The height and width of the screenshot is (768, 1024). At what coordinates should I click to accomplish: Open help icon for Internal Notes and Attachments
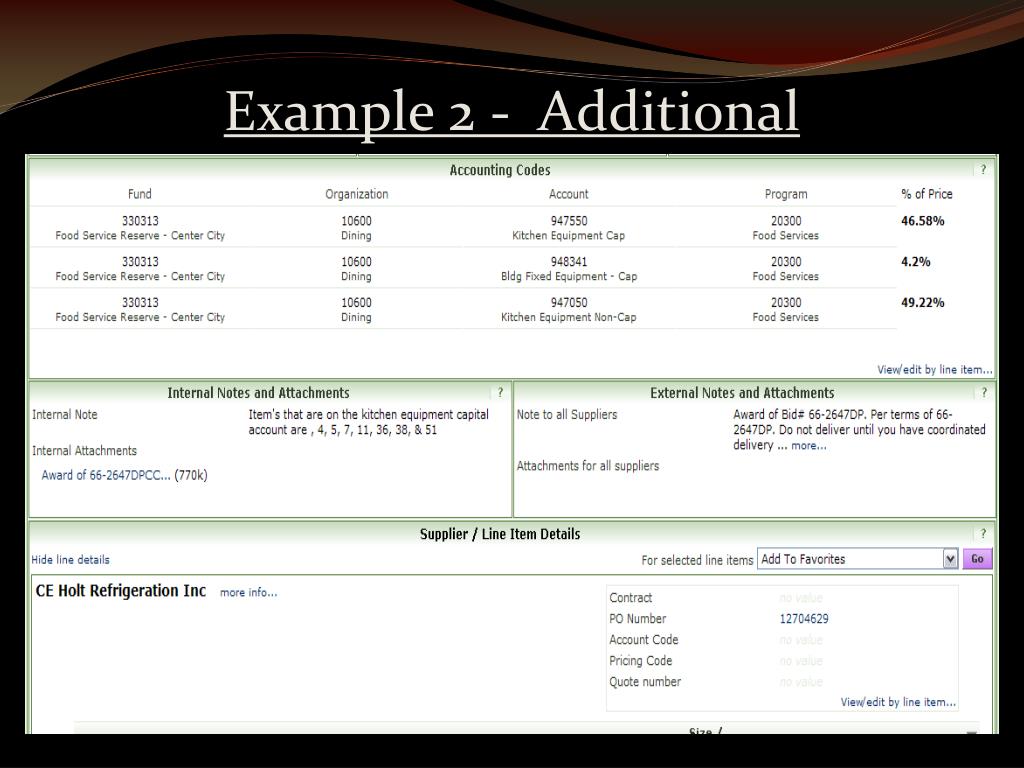click(500, 392)
